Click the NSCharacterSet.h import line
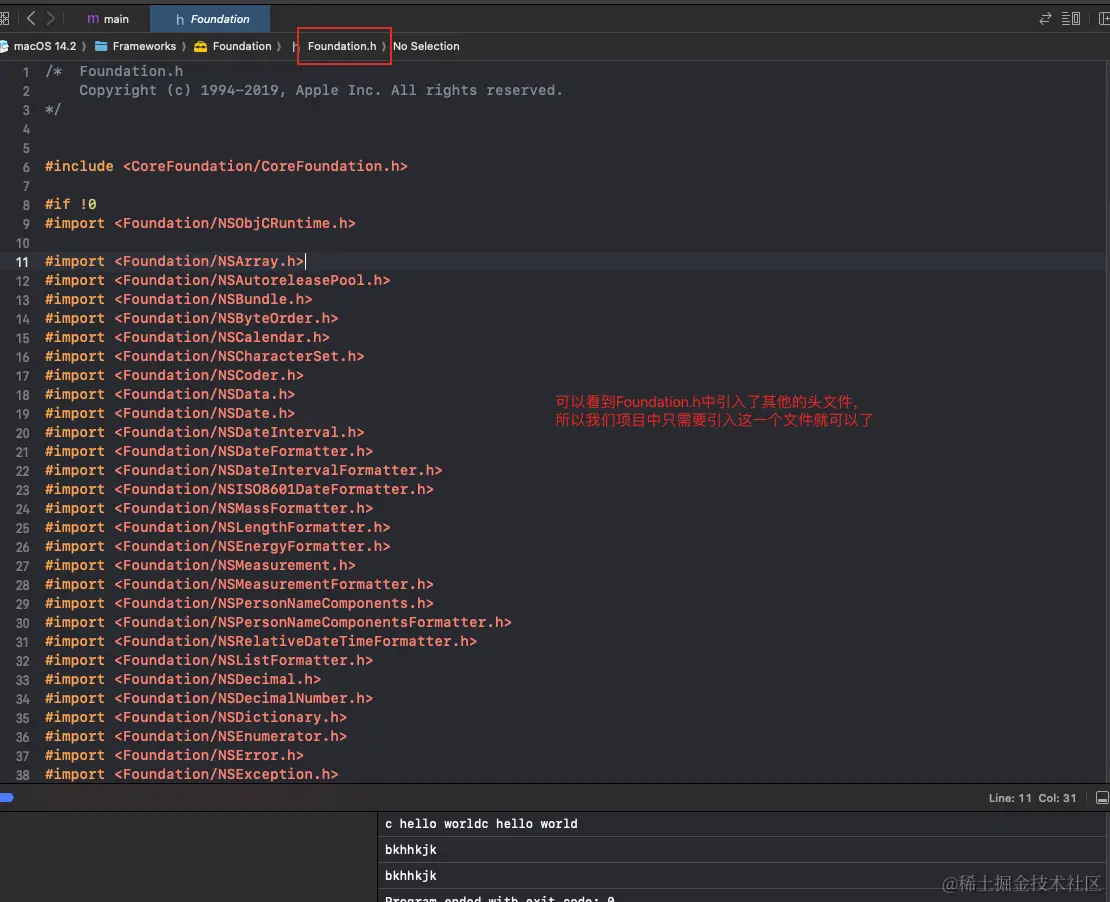The height and width of the screenshot is (902, 1110). (x=205, y=357)
